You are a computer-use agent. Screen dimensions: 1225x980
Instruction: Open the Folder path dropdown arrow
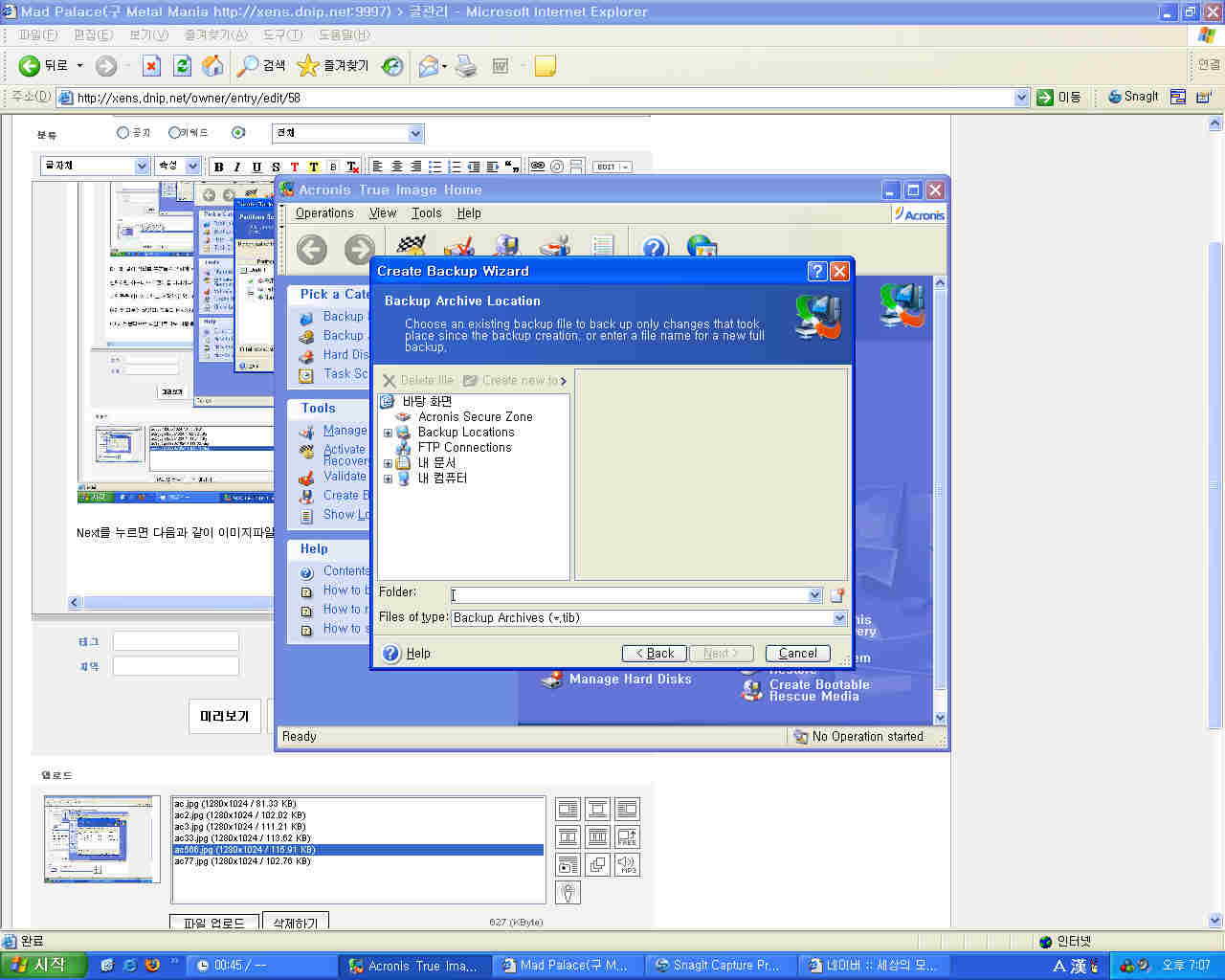(814, 595)
